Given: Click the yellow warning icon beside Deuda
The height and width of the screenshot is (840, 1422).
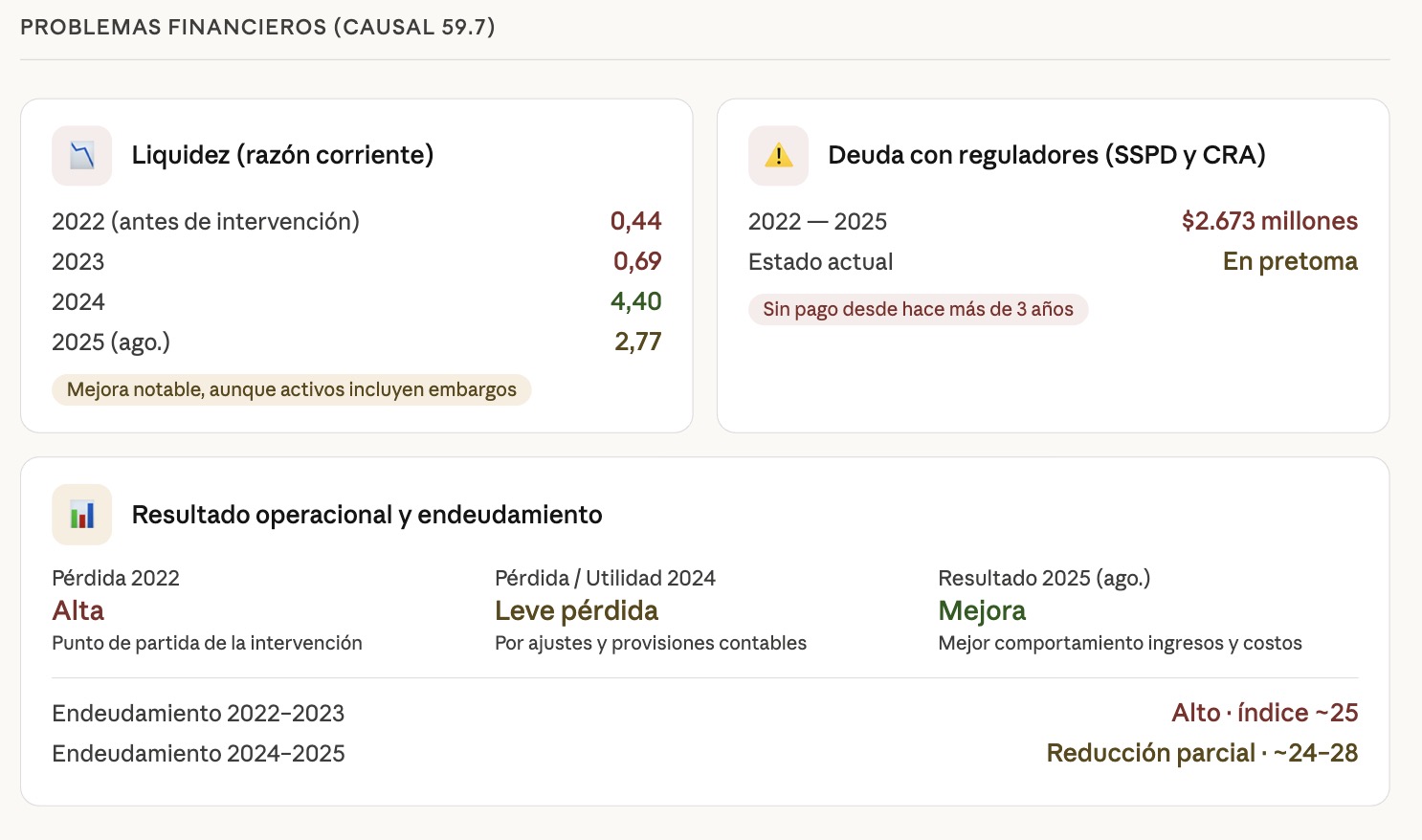Looking at the screenshot, I should coord(778,155).
